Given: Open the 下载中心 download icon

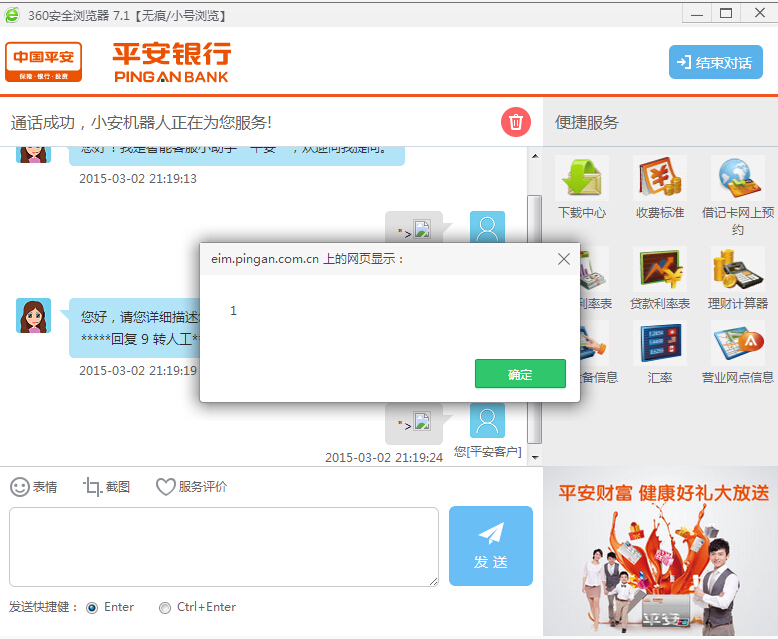Looking at the screenshot, I should [x=582, y=178].
